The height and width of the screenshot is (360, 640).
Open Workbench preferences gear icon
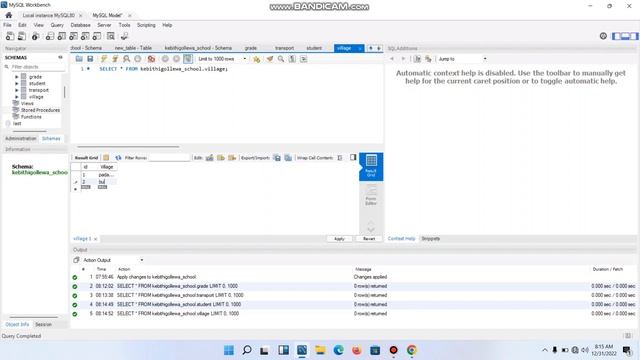point(603,36)
